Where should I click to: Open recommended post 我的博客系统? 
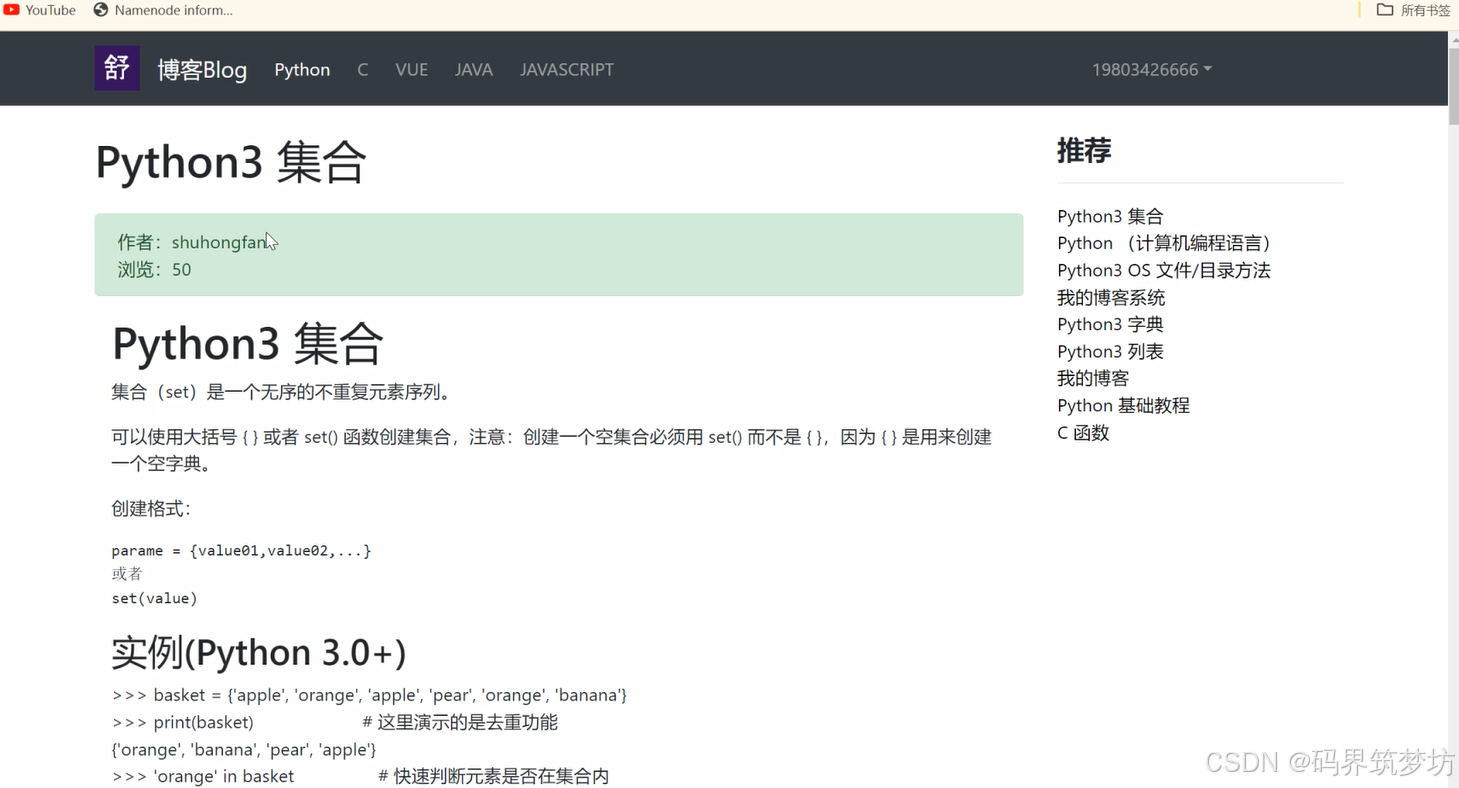(x=1111, y=297)
